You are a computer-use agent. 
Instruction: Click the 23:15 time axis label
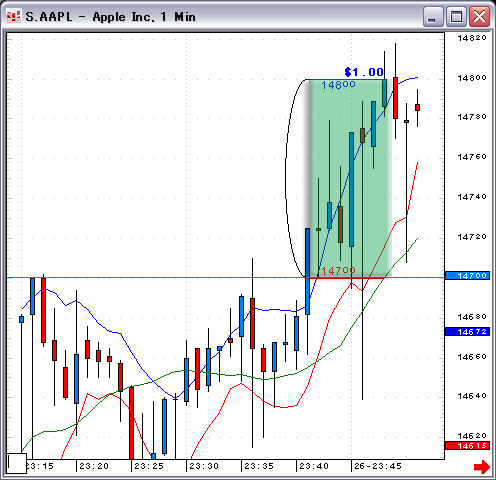pyautogui.click(x=40, y=466)
